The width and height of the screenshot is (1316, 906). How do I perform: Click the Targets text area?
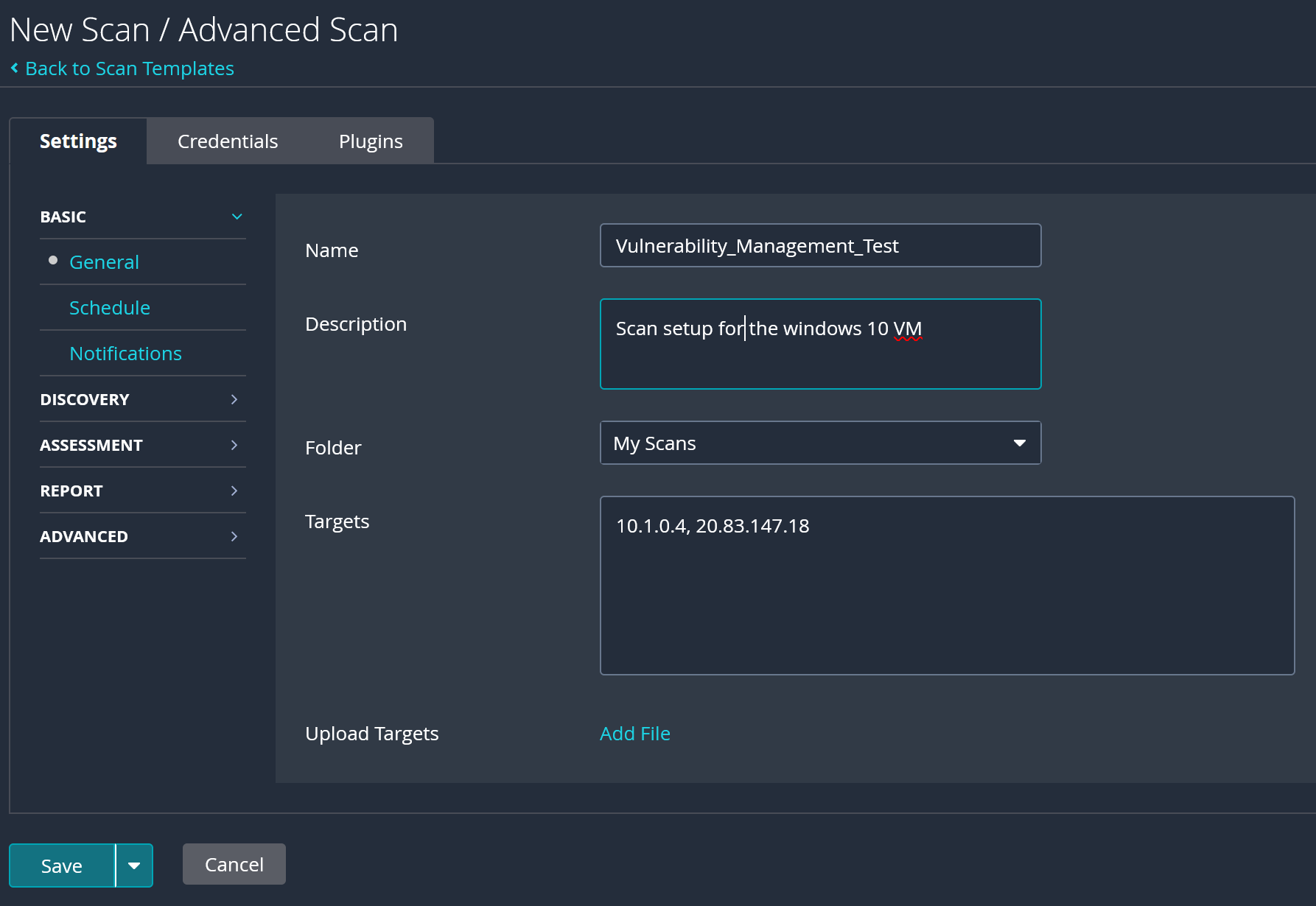pos(947,586)
